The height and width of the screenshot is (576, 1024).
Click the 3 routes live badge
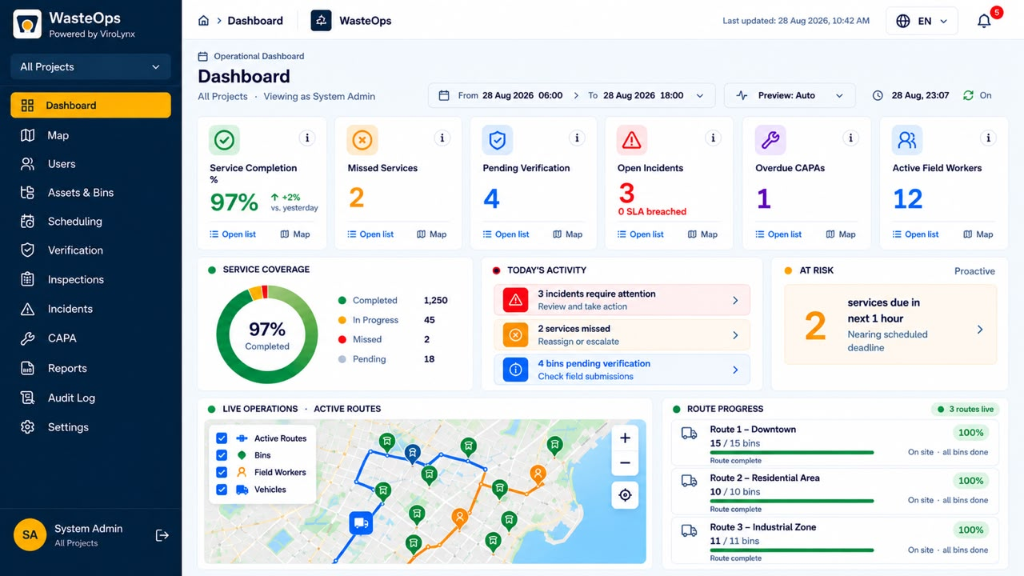pos(965,409)
